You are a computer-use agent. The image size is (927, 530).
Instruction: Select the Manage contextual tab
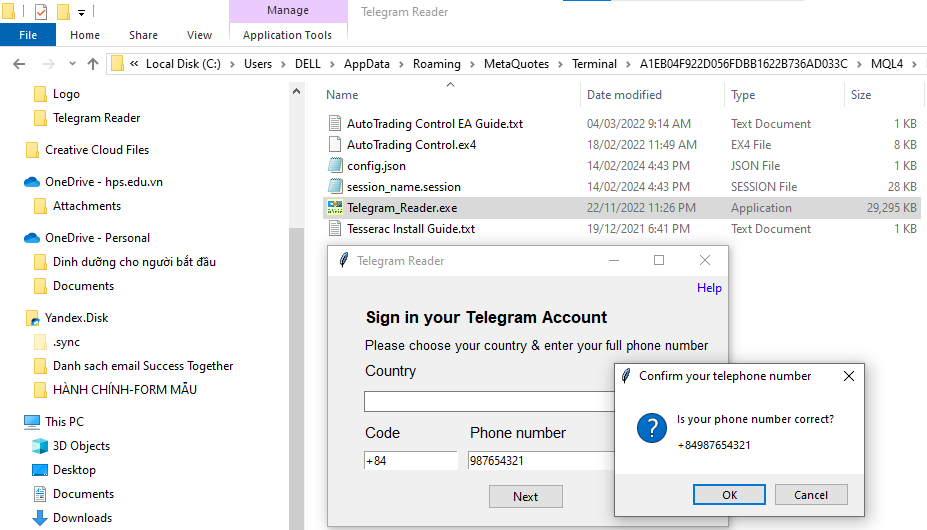click(288, 10)
